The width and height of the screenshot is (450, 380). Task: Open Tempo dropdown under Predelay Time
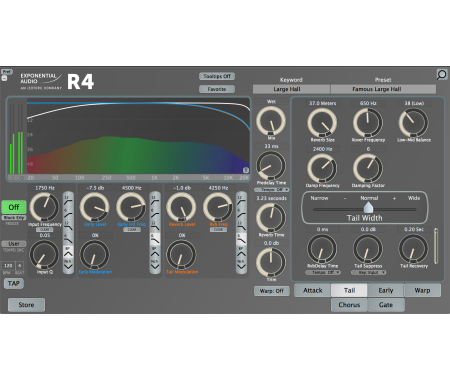[x=272, y=190]
